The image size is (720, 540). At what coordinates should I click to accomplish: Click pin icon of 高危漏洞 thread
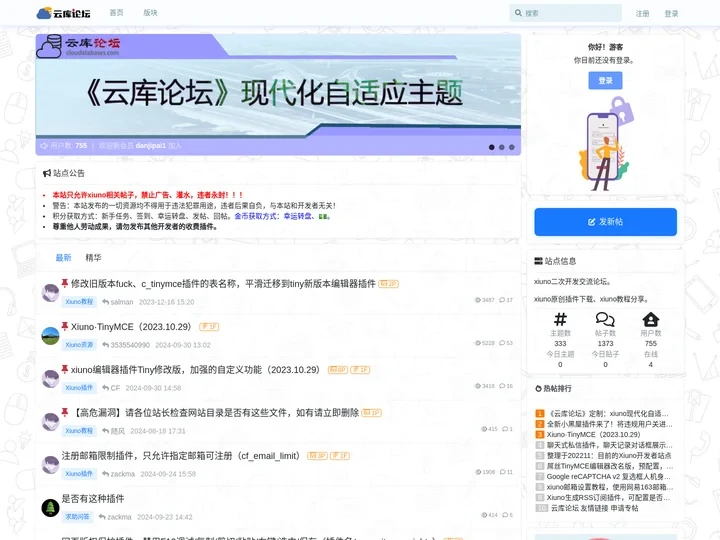point(65,412)
